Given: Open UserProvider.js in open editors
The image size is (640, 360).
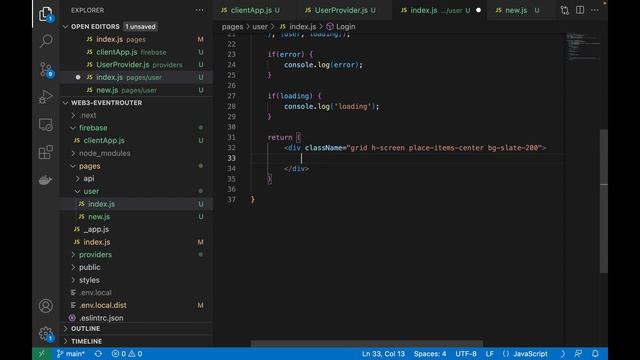Looking at the screenshot, I should pyautogui.click(x=137, y=65).
